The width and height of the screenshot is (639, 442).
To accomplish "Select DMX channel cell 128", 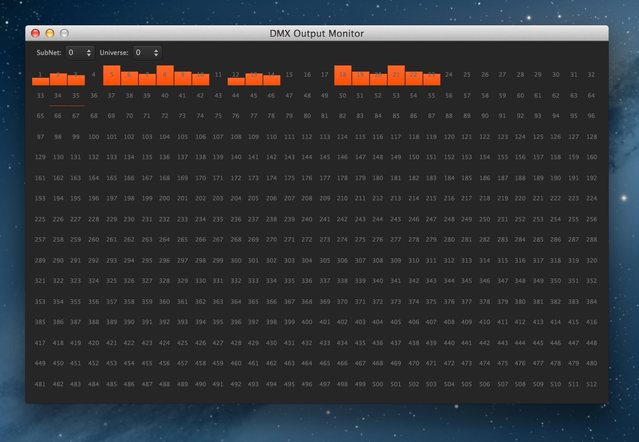I will (x=591, y=137).
